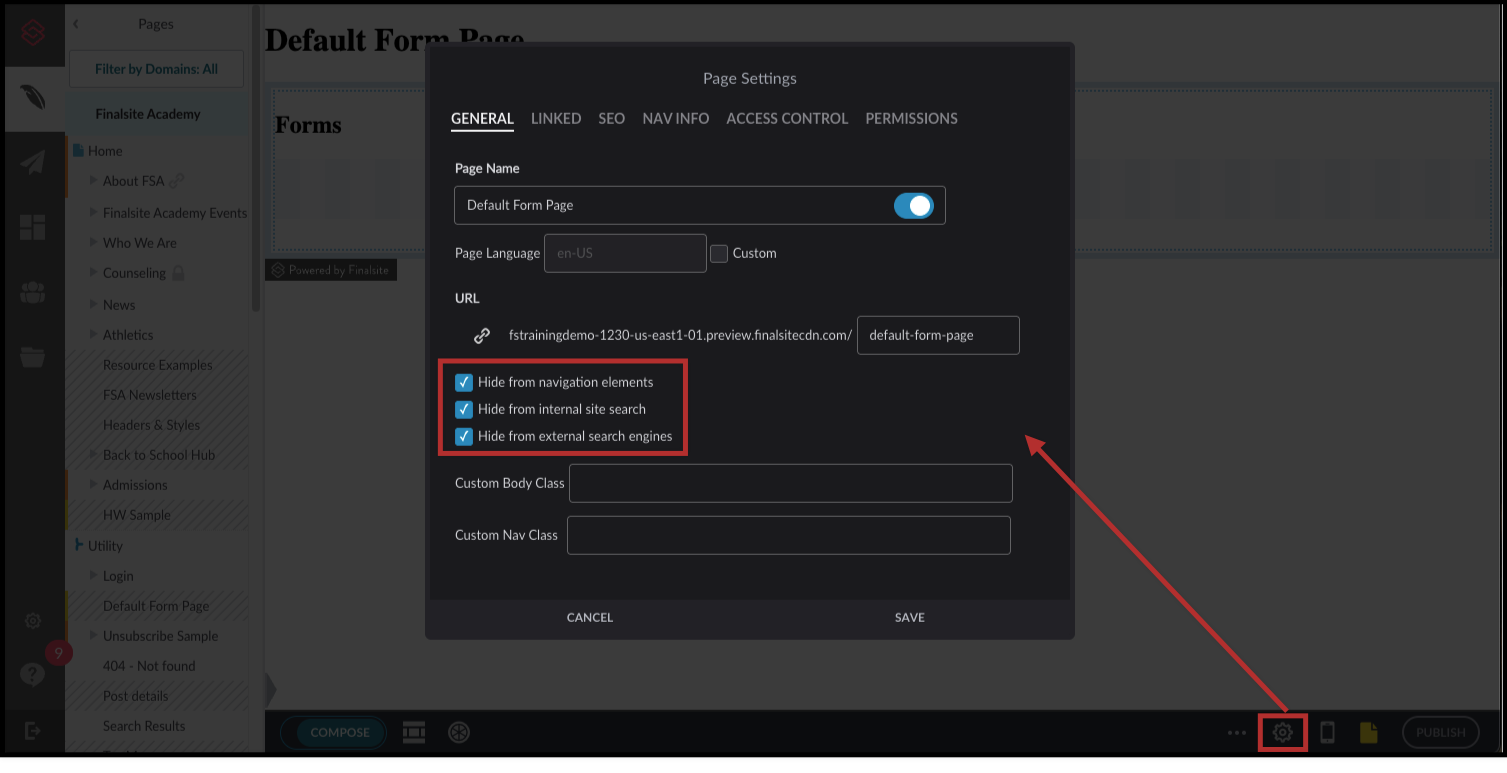The height and width of the screenshot is (773, 1507).
Task: Select Resource Examples page
Action: pos(157,365)
